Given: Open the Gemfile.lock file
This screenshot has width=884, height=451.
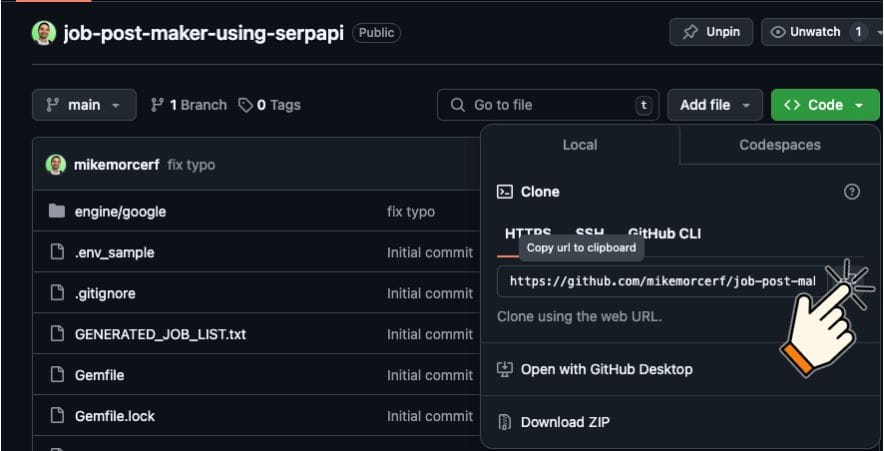Looking at the screenshot, I should [x=114, y=416].
